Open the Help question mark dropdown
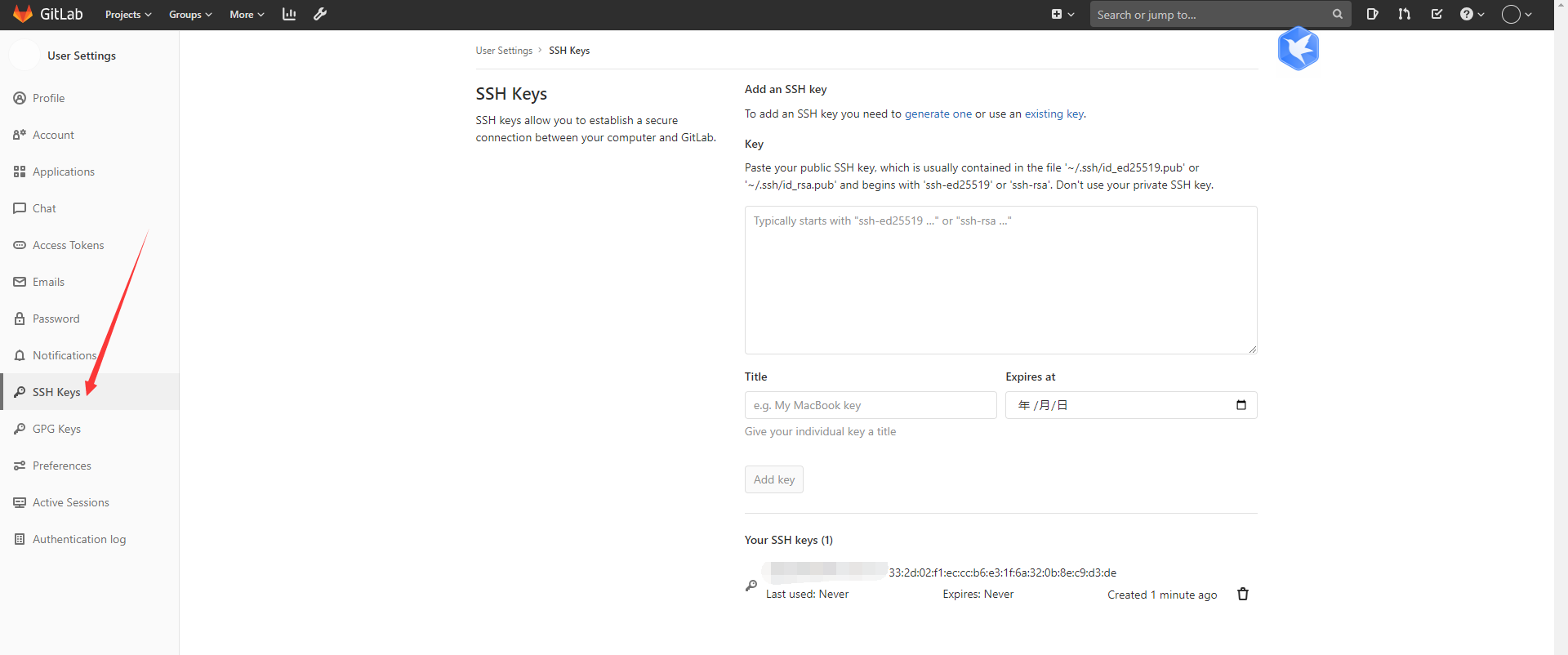Screen dimensions: 1568x655 (x=1472, y=14)
